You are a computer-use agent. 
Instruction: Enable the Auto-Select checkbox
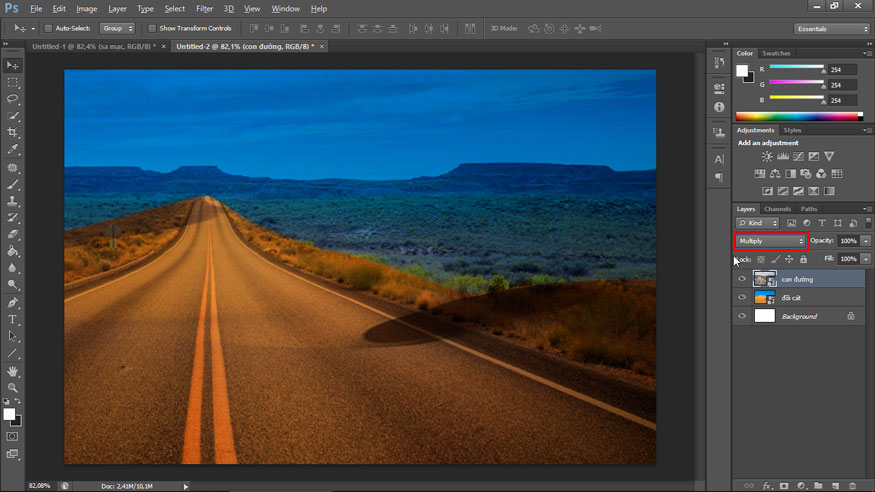(49, 28)
